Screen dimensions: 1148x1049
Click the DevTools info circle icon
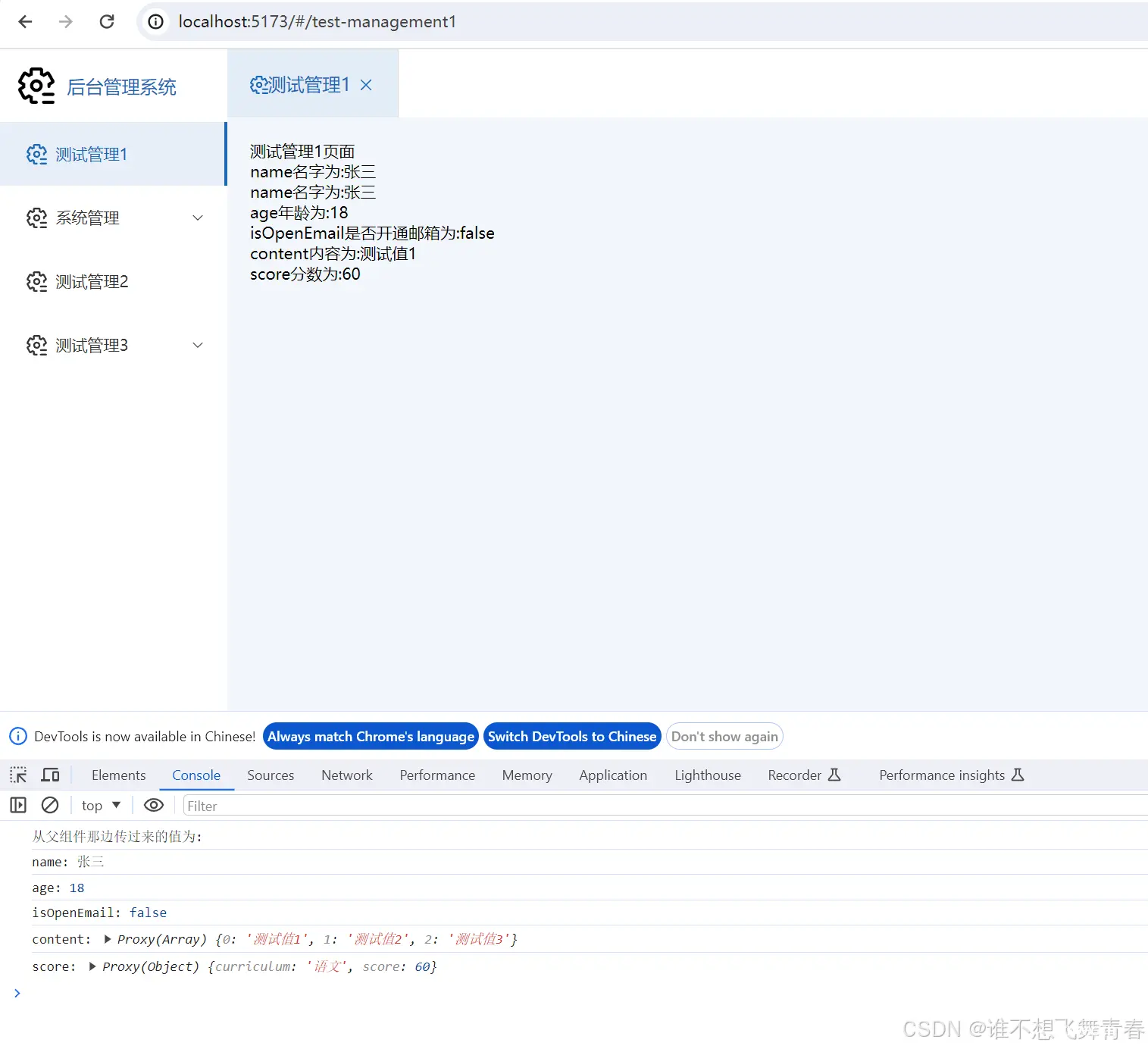point(17,736)
